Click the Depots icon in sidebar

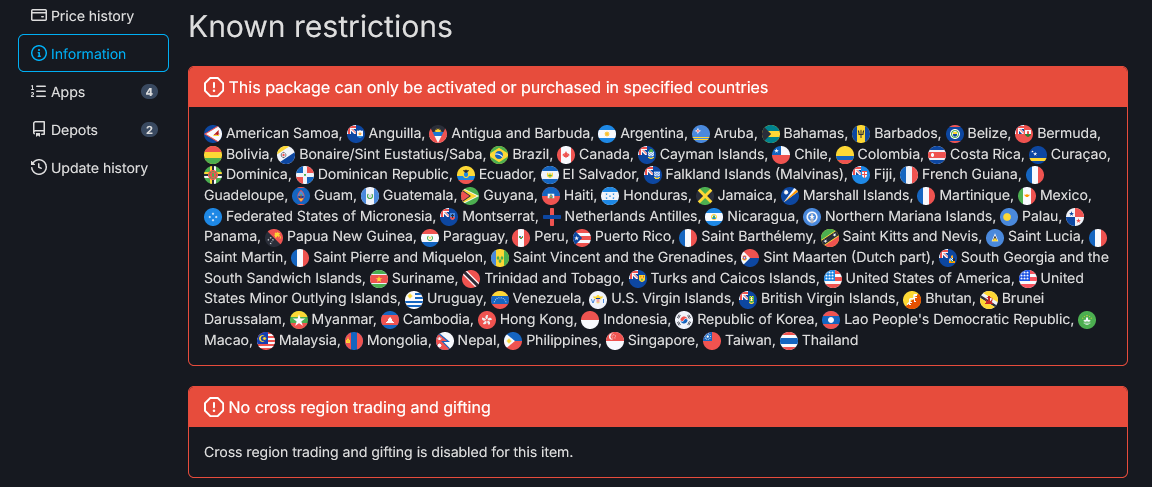pos(39,130)
